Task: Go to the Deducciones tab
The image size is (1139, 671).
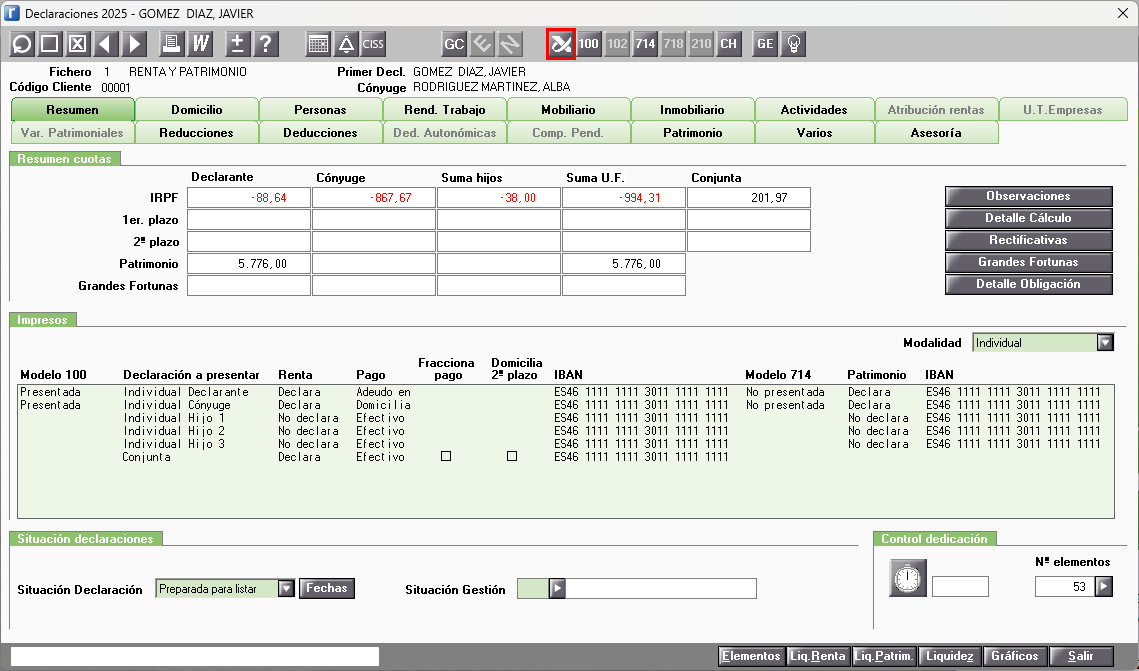Action: 320,133
